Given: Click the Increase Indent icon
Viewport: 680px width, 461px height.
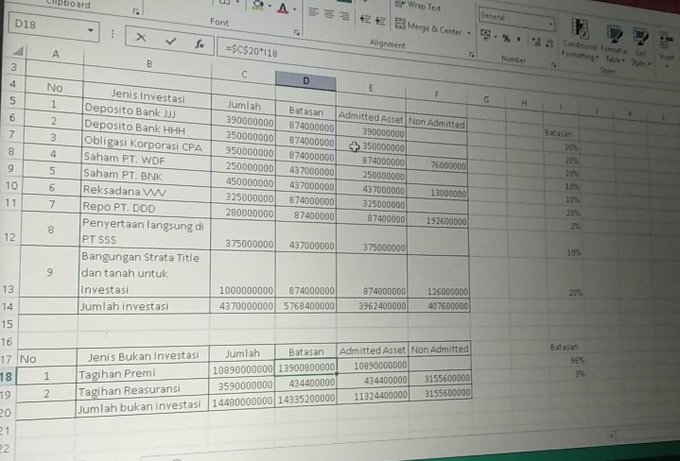Looking at the screenshot, I should [380, 21].
